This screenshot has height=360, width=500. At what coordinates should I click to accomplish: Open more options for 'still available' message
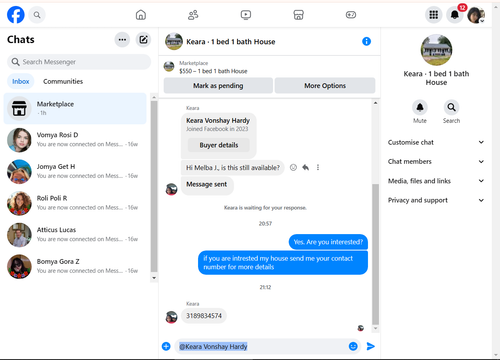(318, 167)
